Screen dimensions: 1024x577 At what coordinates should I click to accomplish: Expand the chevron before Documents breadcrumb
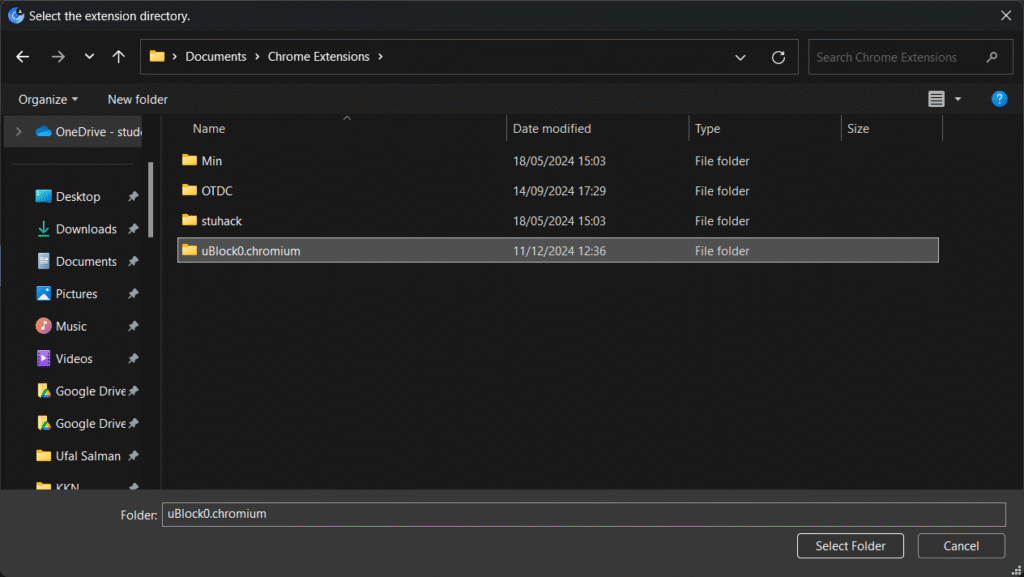click(174, 57)
